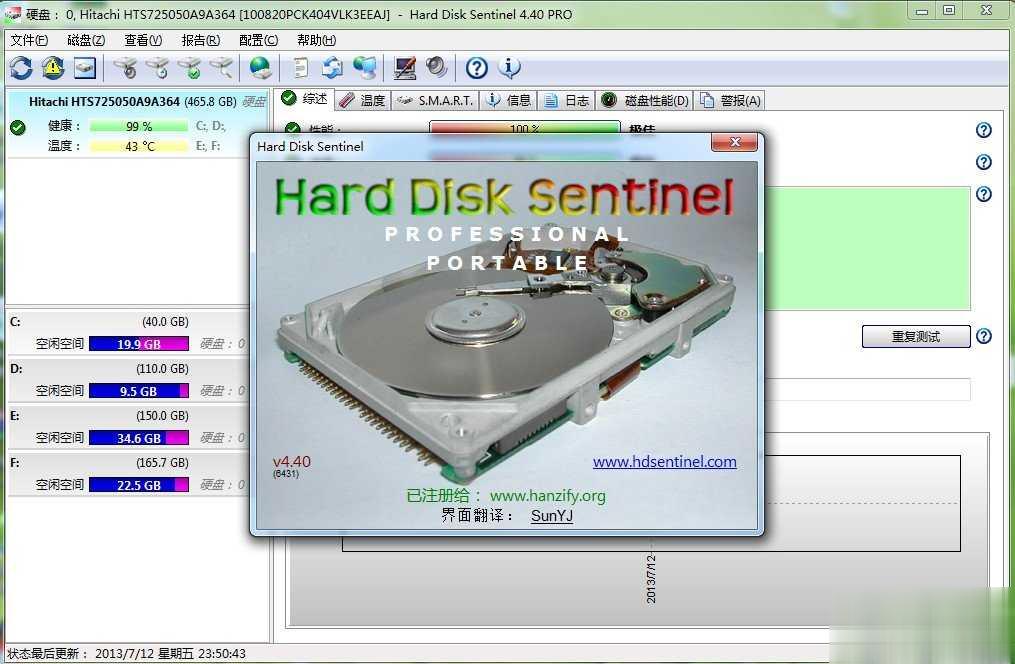Click the help icon next to performance bar
The height and width of the screenshot is (664, 1015).
[x=983, y=130]
